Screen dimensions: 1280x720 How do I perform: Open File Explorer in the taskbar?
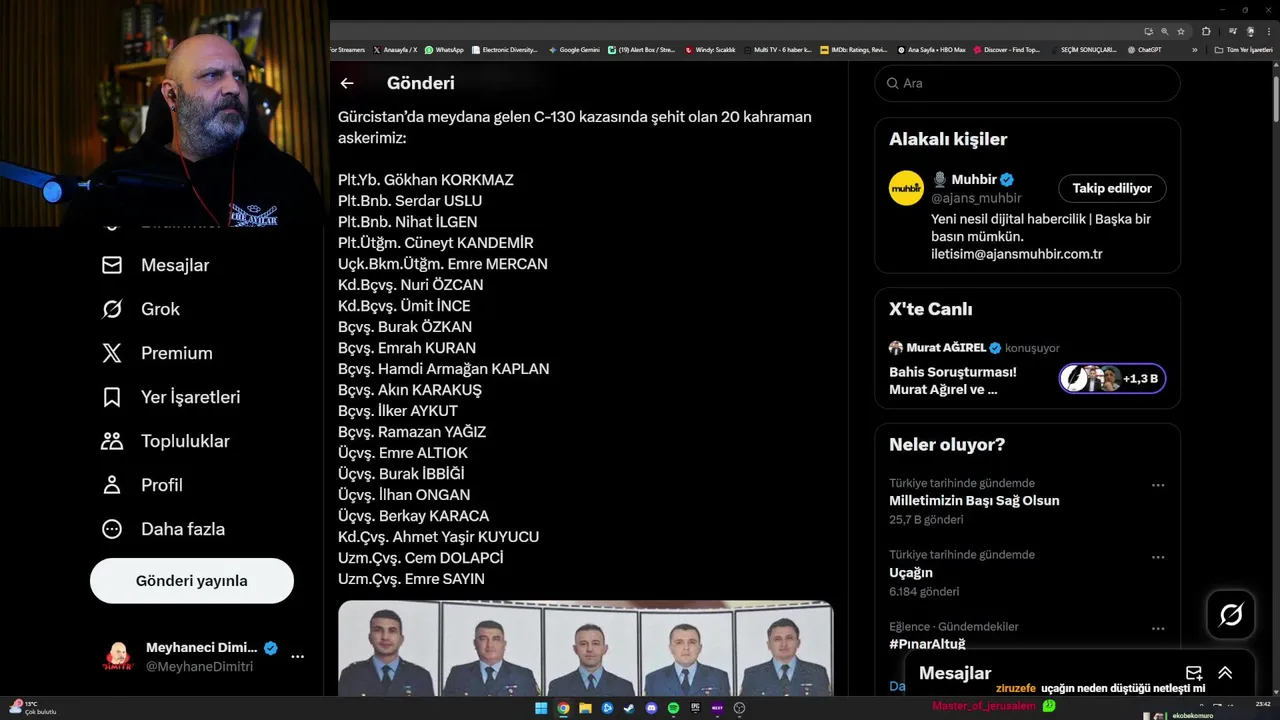[x=585, y=708]
